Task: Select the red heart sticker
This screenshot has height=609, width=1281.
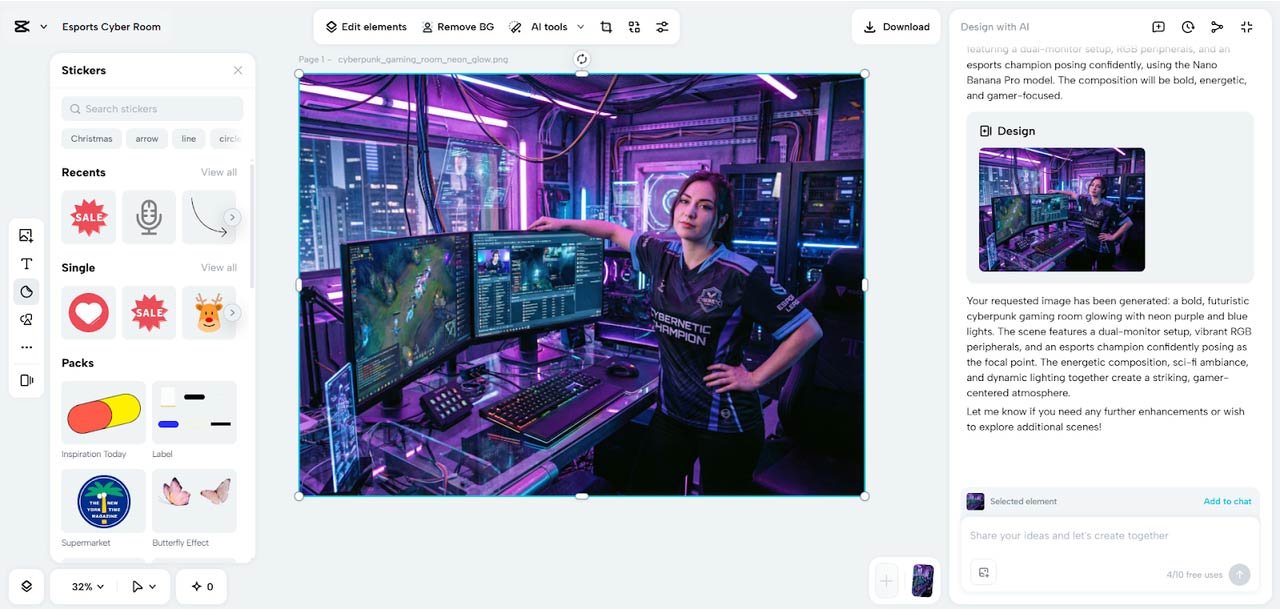Action: 88,313
